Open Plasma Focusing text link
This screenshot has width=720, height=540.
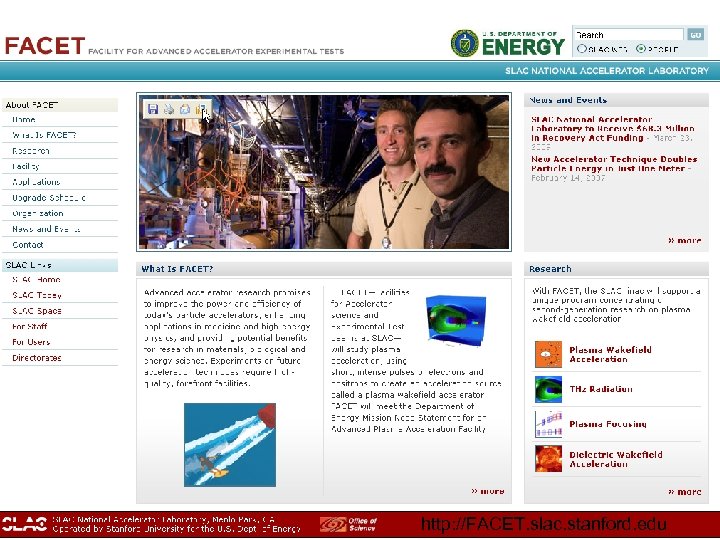[x=608, y=424]
